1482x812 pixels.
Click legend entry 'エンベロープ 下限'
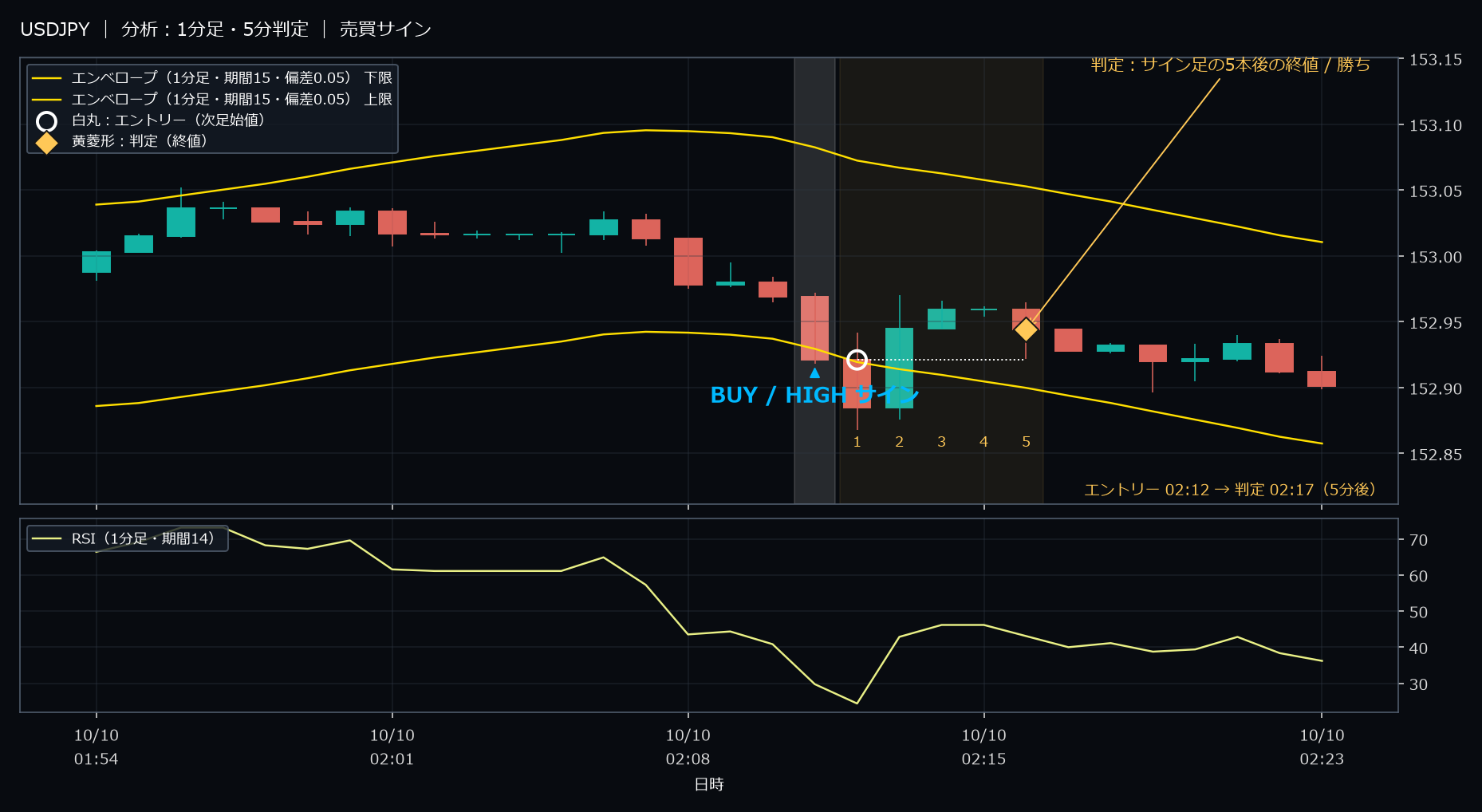212,77
